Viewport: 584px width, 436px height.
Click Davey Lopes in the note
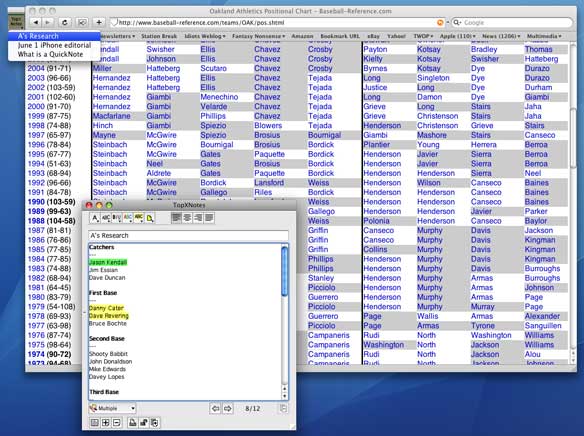(x=107, y=377)
